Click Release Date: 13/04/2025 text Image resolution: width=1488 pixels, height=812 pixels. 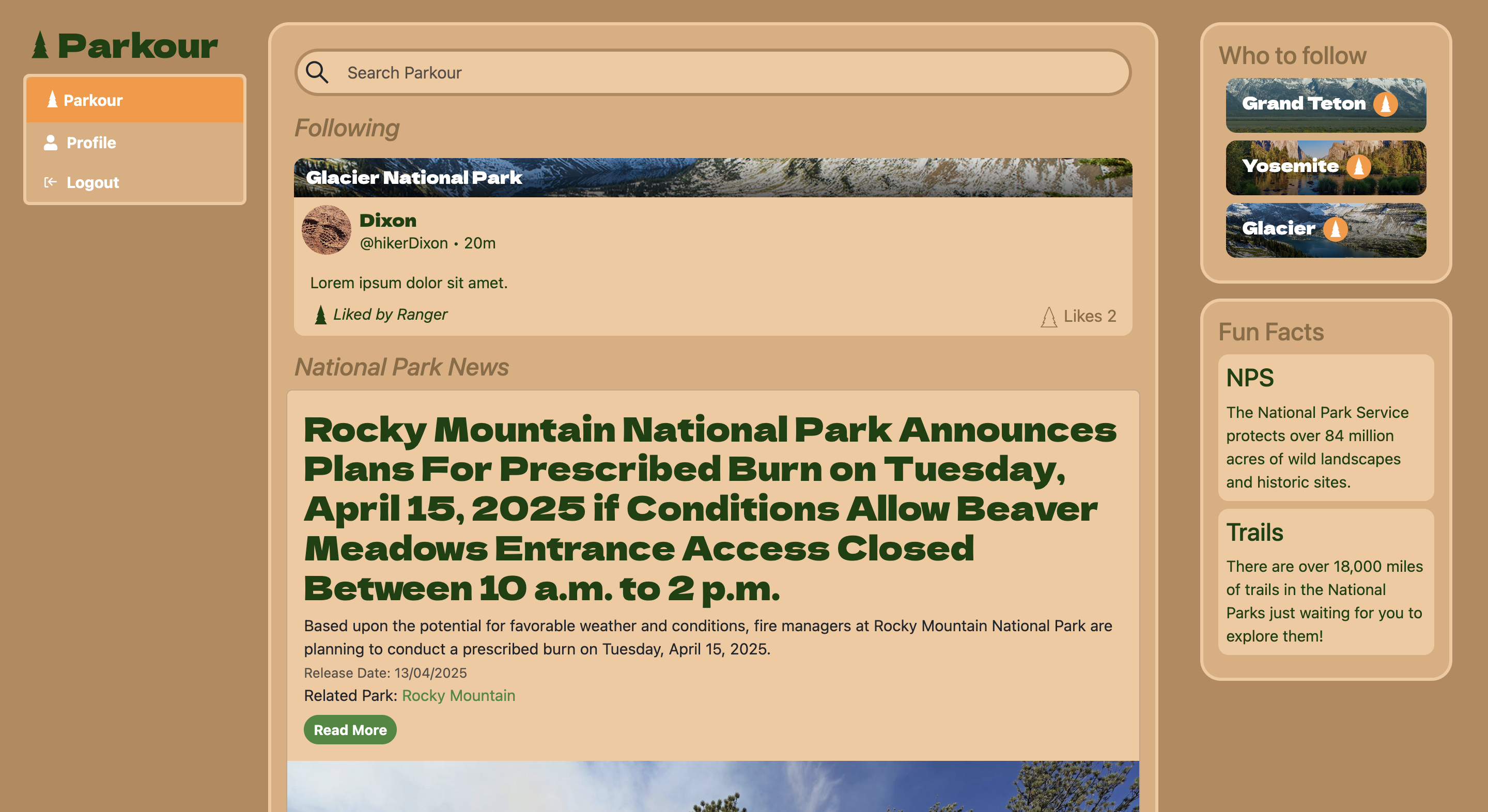(385, 673)
